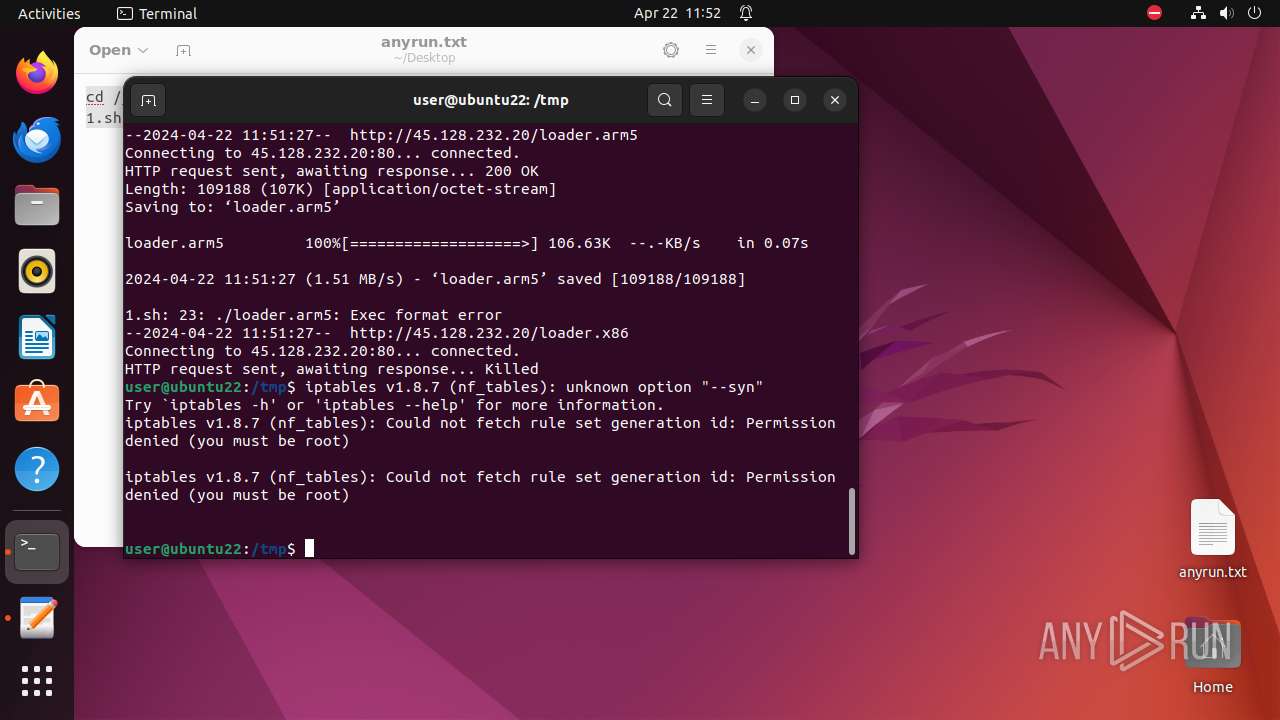
Task: Open new tab in terminal window
Action: [x=148, y=100]
